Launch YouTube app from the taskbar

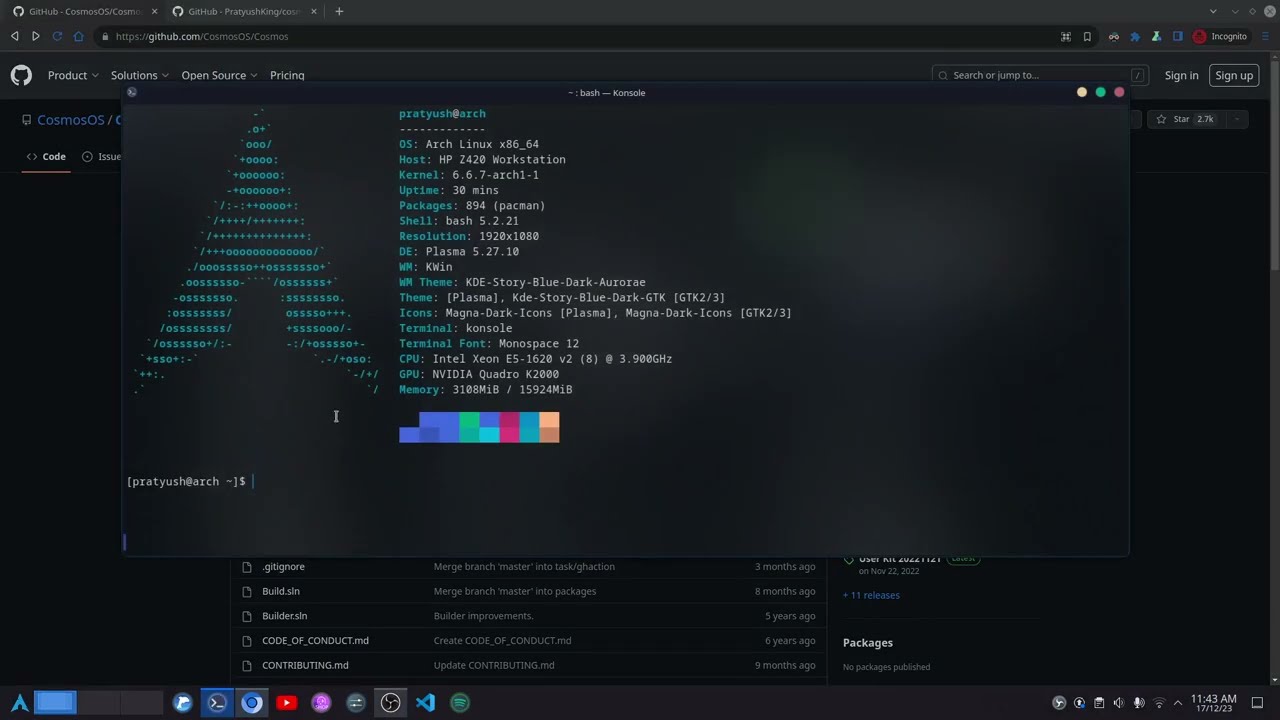[287, 702]
